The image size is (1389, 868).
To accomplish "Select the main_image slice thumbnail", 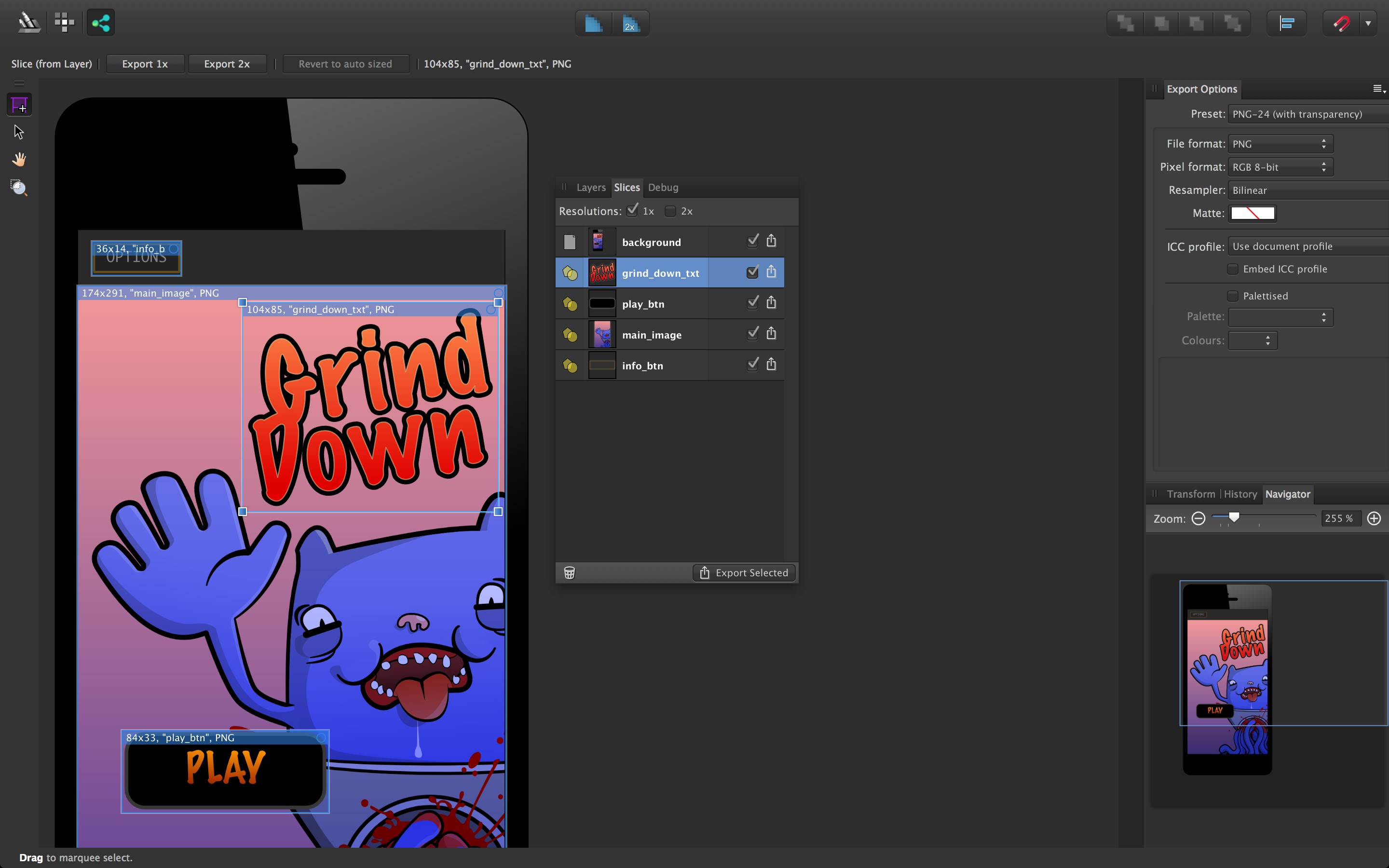I will (601, 334).
